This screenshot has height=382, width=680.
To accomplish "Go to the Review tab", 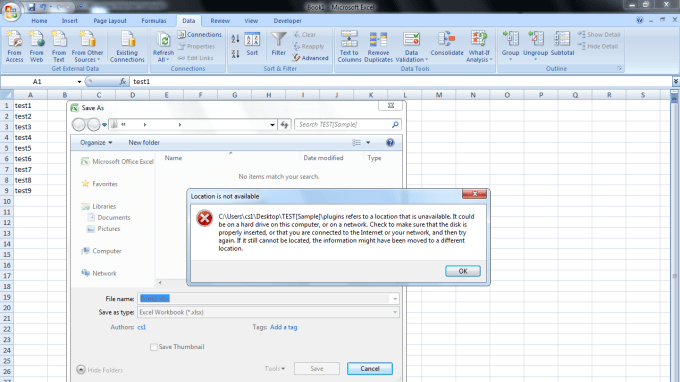I will [x=220, y=20].
